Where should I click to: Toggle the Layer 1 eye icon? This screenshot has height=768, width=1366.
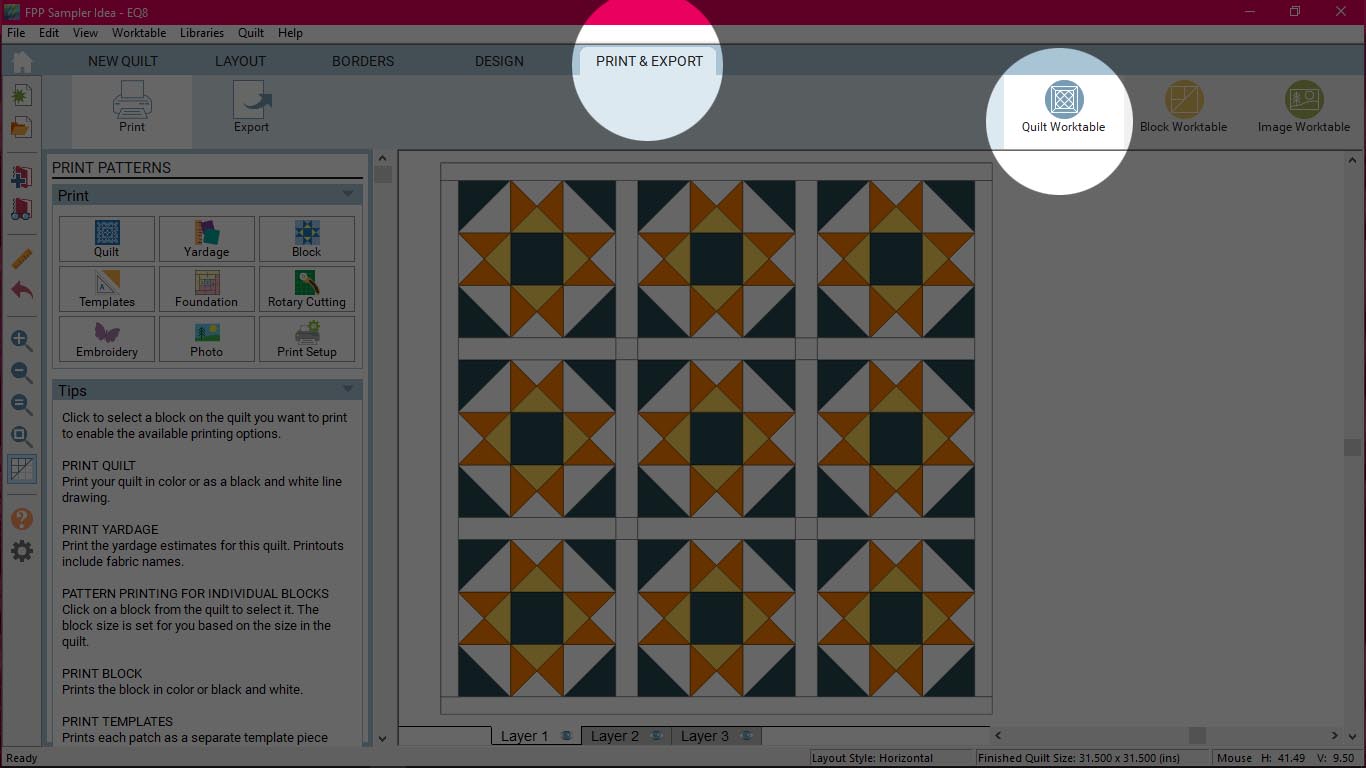point(566,736)
